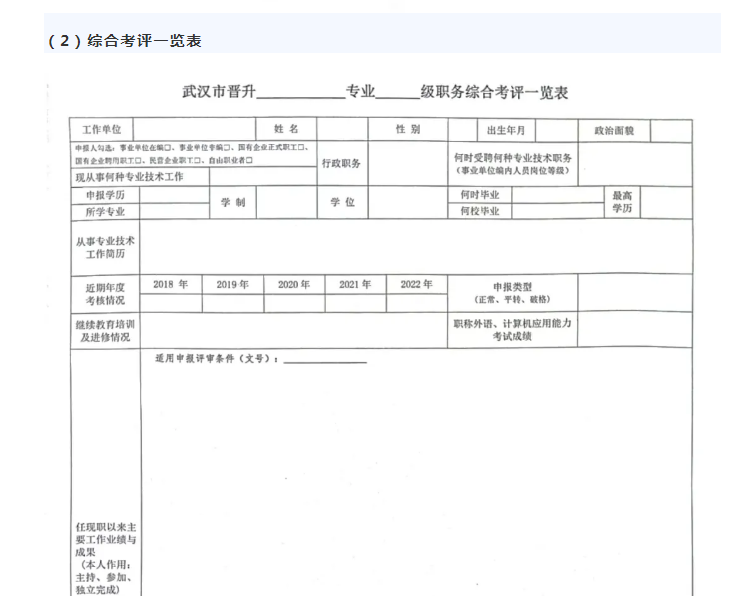Click the blank cell after 政治面貌
The image size is (750, 596).
click(671, 130)
